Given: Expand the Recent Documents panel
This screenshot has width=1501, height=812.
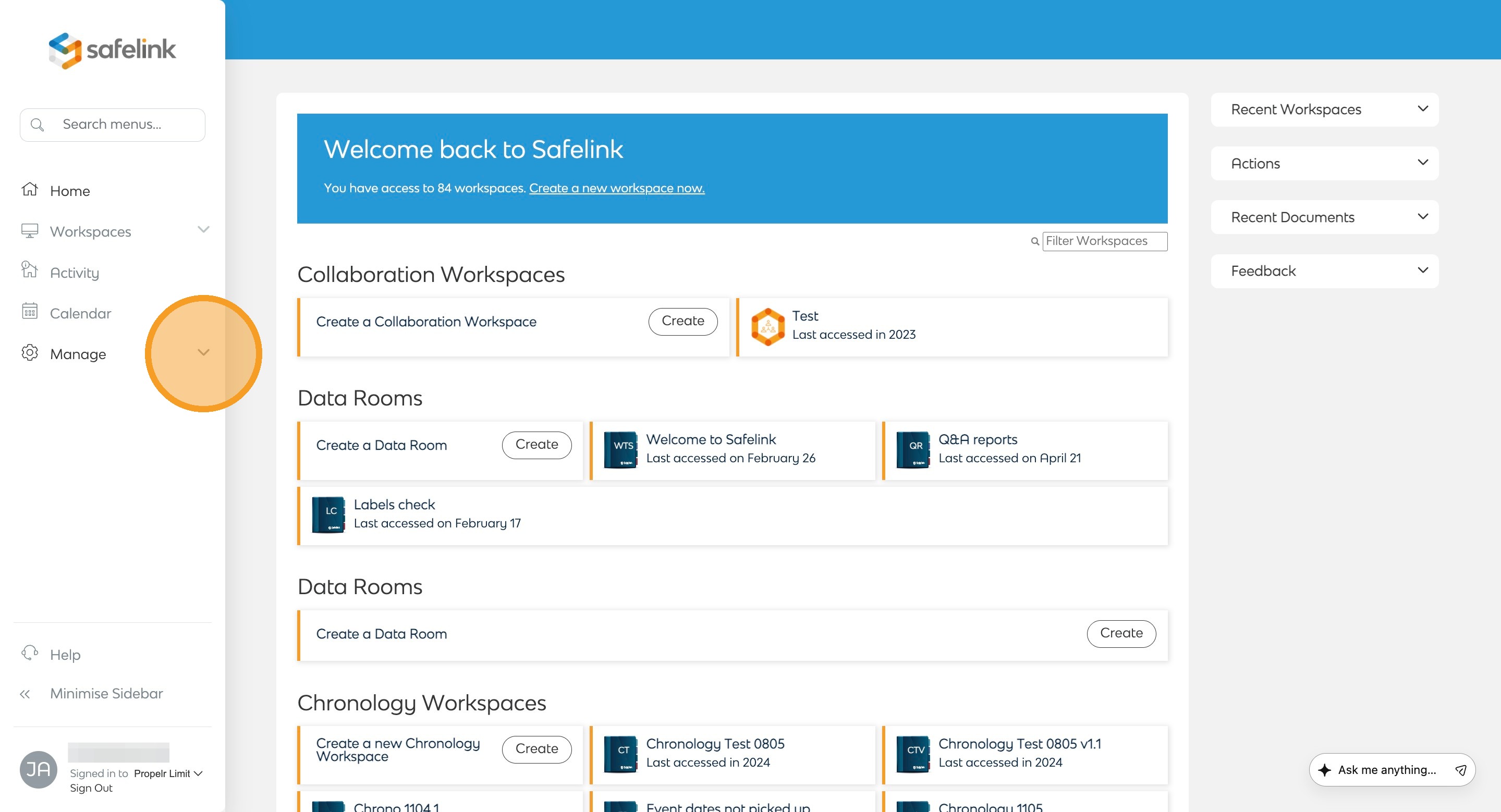Looking at the screenshot, I should click(1422, 217).
